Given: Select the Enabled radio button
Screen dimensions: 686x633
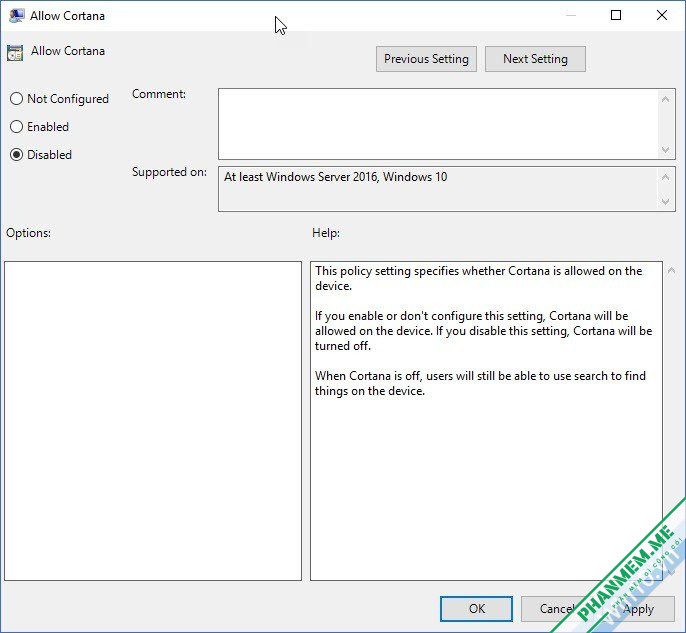Looking at the screenshot, I should 16,126.
